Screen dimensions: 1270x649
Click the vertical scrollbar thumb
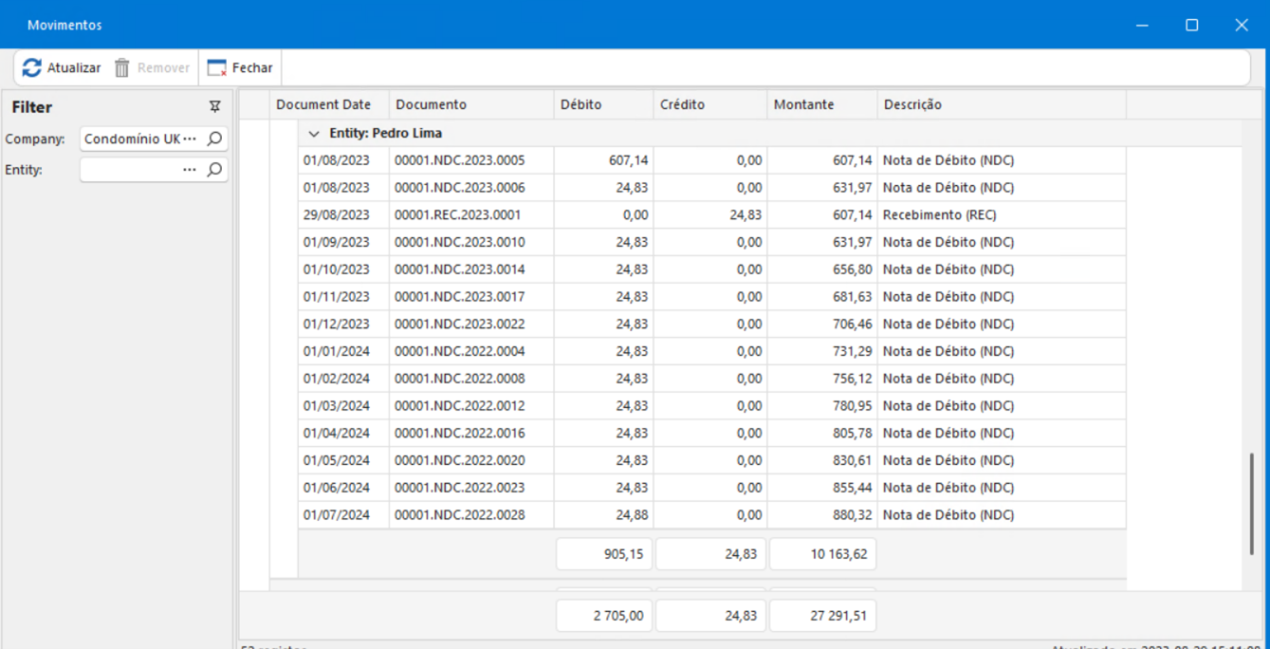pos(1251,503)
